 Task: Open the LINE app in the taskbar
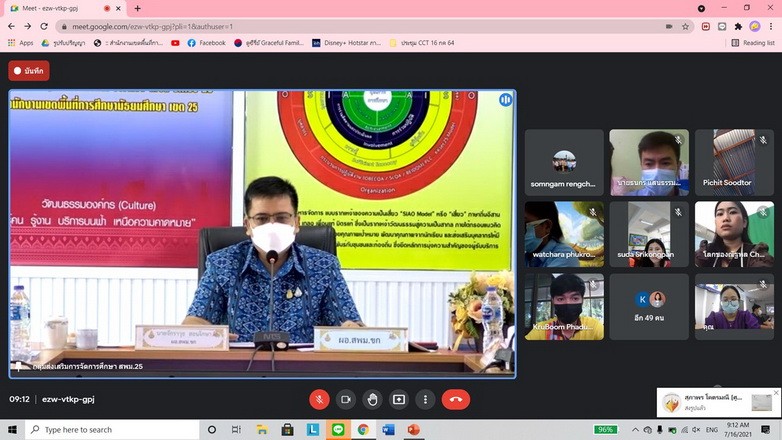pyautogui.click(x=338, y=430)
